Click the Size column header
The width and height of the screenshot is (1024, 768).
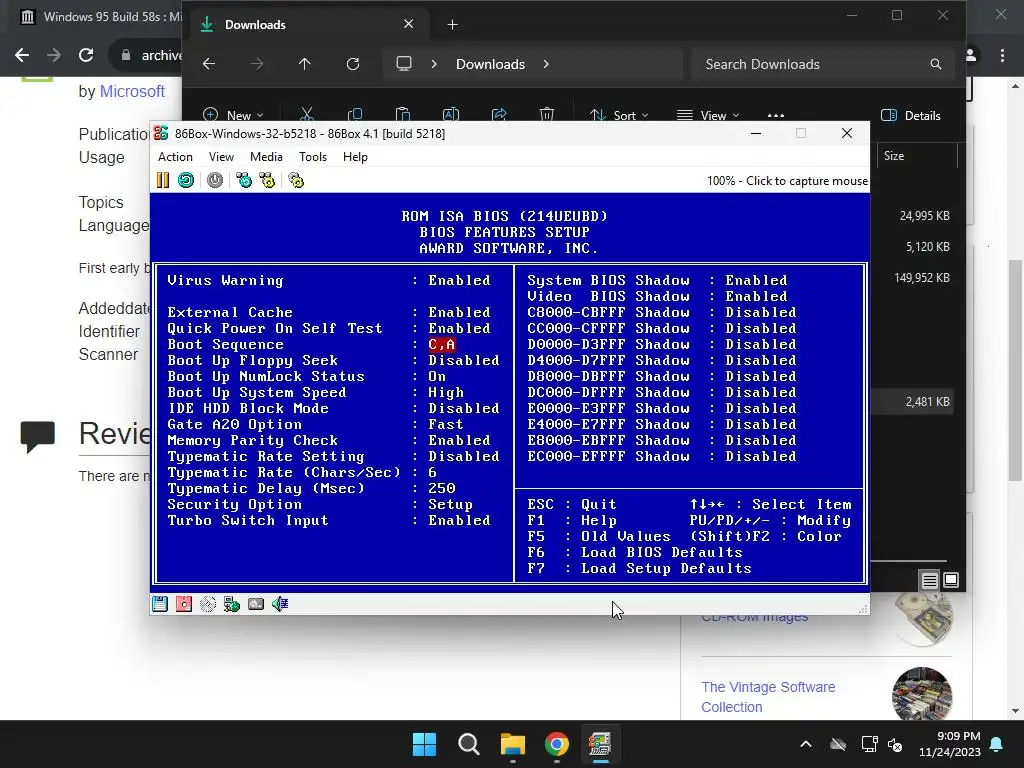[917, 156]
